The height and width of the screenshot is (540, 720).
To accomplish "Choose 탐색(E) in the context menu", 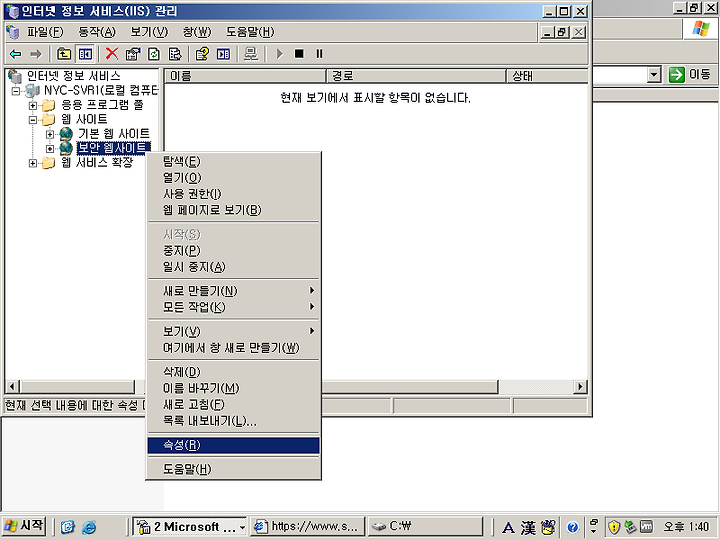I will [233, 161].
